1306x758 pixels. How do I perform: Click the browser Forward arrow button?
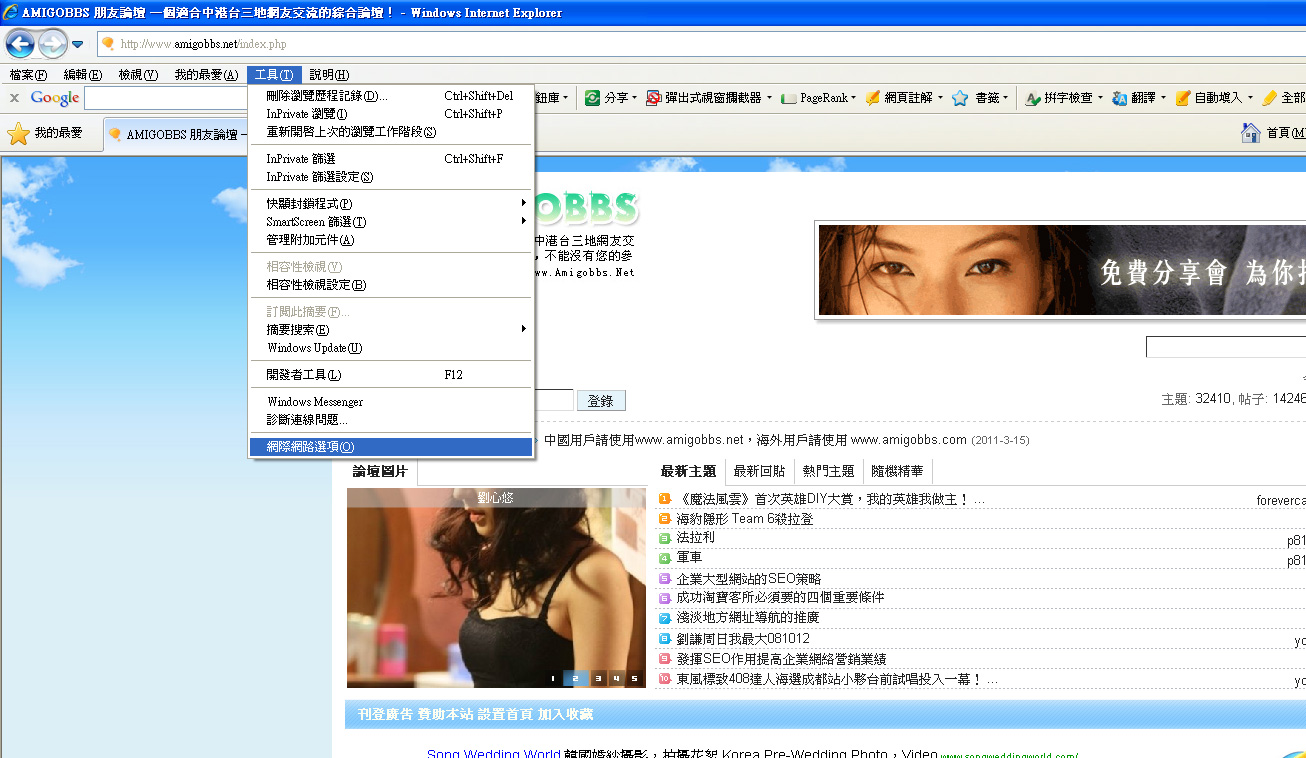52,43
